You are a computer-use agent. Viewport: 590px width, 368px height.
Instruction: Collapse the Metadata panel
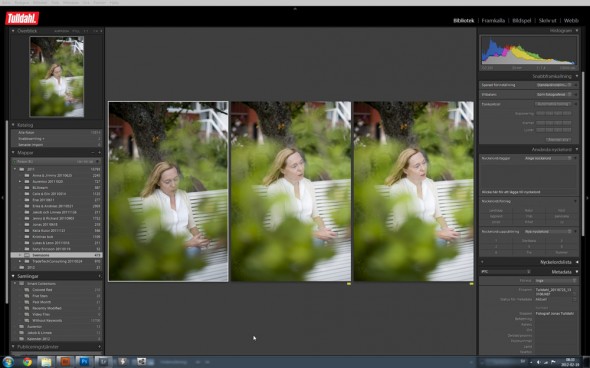577,272
